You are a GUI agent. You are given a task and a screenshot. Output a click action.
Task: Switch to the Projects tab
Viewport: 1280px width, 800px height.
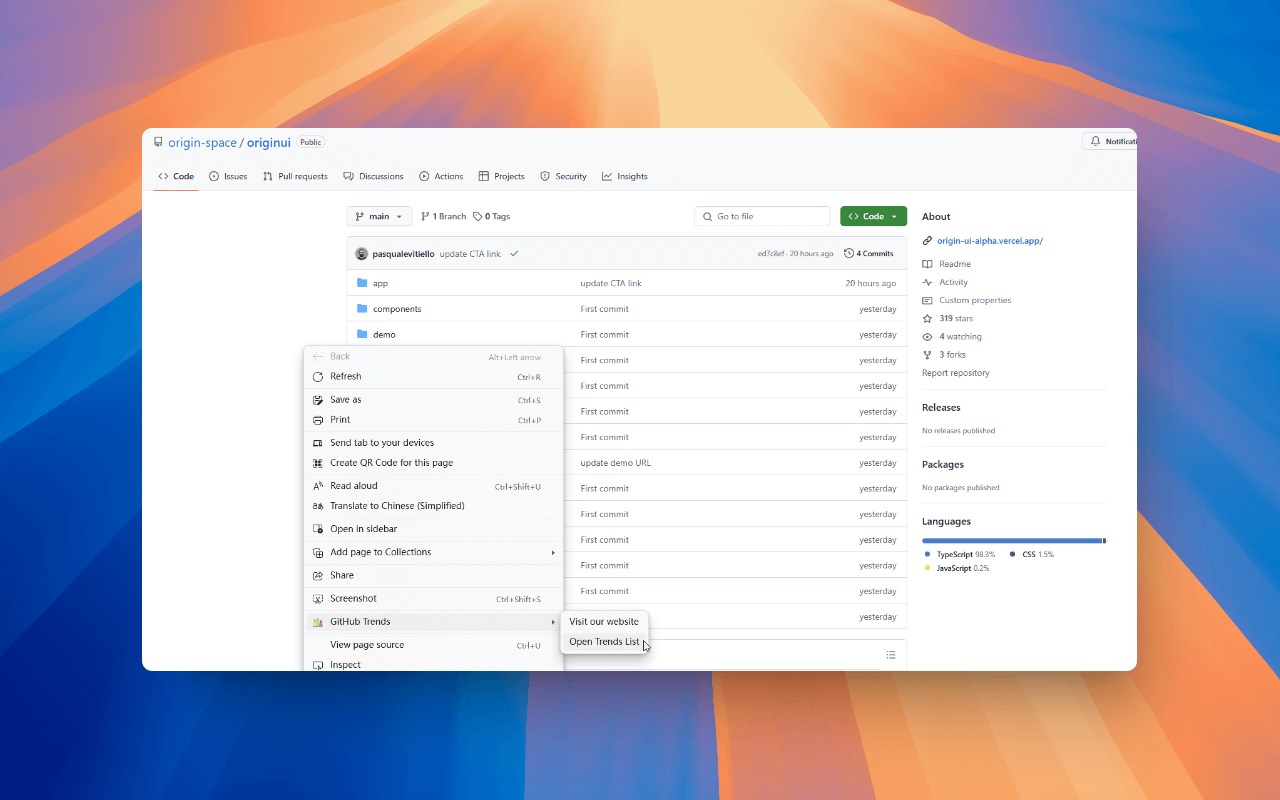[x=501, y=176]
